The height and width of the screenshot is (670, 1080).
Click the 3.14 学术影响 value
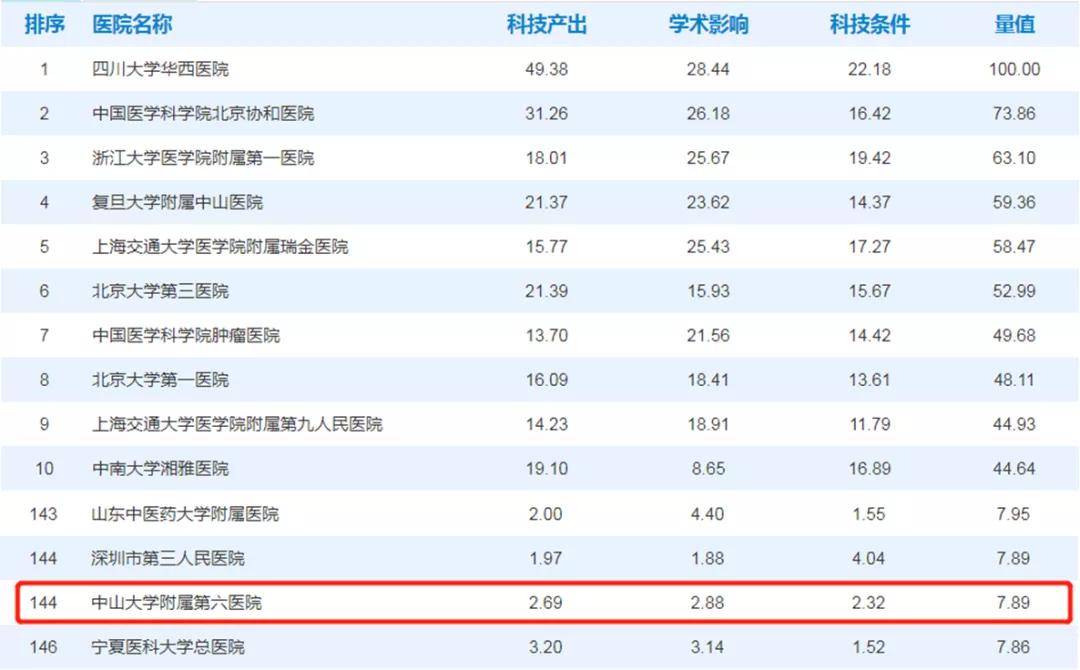click(707, 647)
